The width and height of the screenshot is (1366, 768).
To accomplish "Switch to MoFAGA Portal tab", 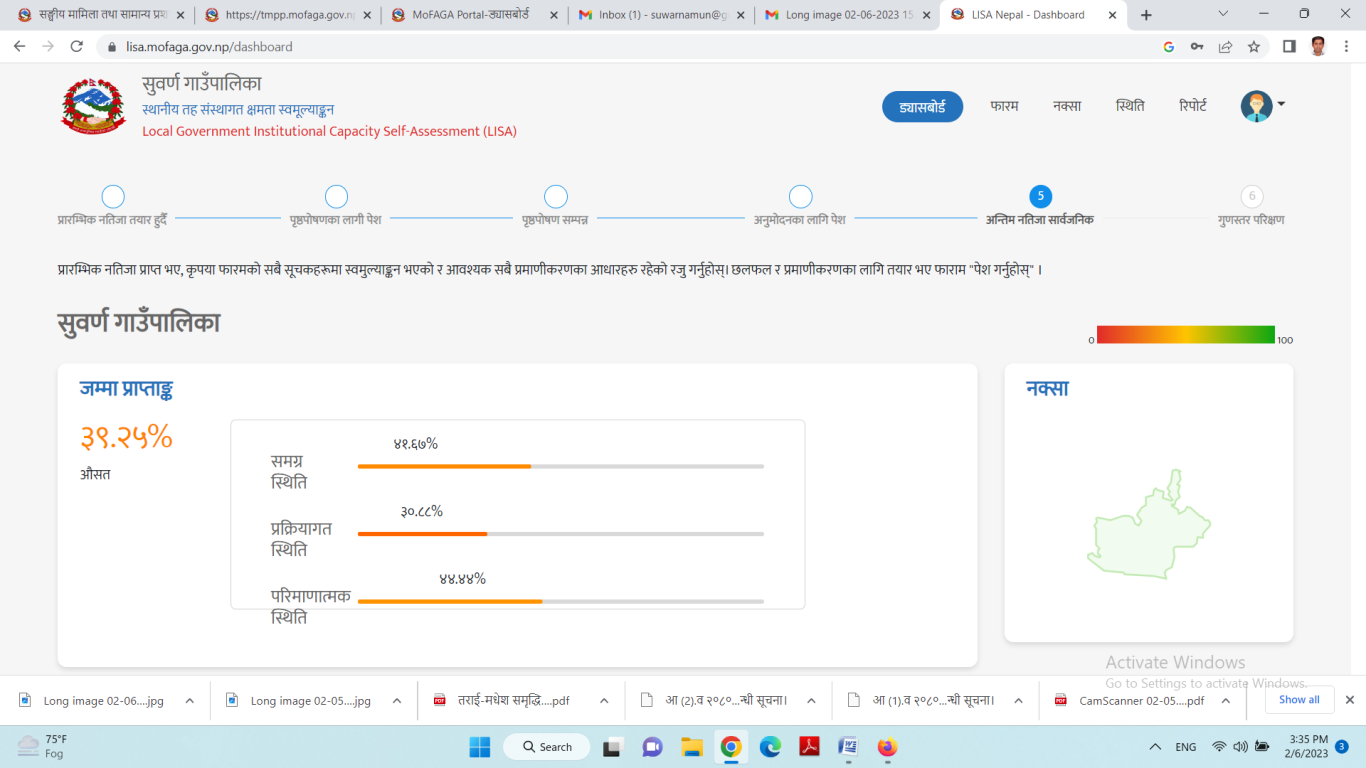I will coord(475,15).
